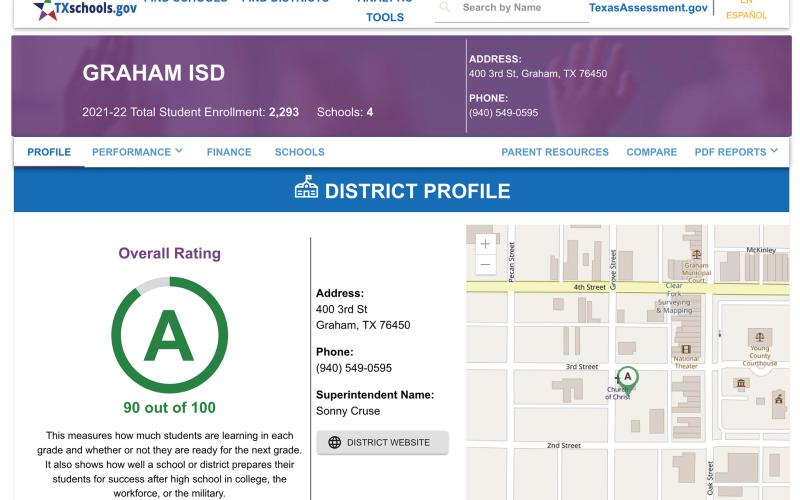Expand the PDF Reports dropdown
Image resolution: width=800 pixels, height=500 pixels.
[736, 152]
